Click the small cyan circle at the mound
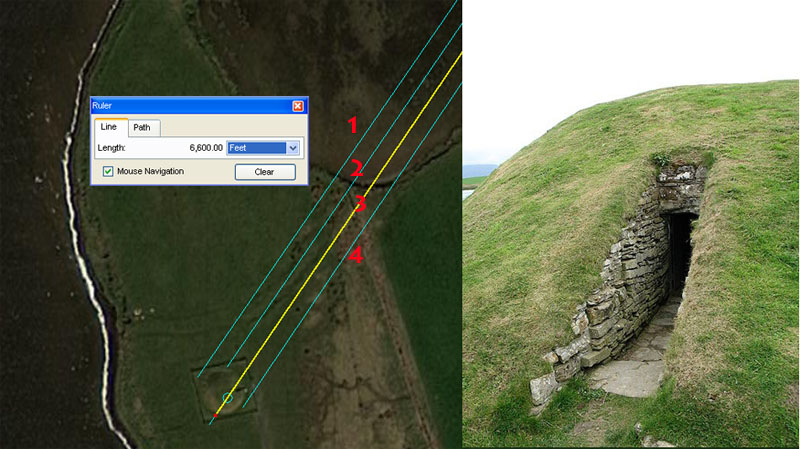This screenshot has height=449, width=800. tap(228, 397)
